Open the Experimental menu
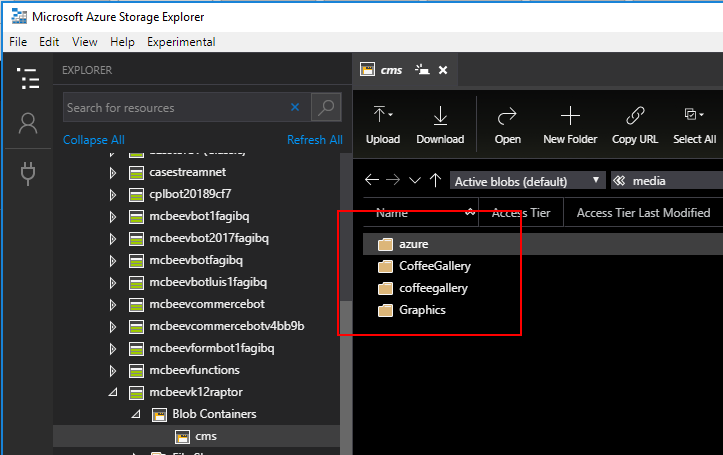 tap(181, 42)
